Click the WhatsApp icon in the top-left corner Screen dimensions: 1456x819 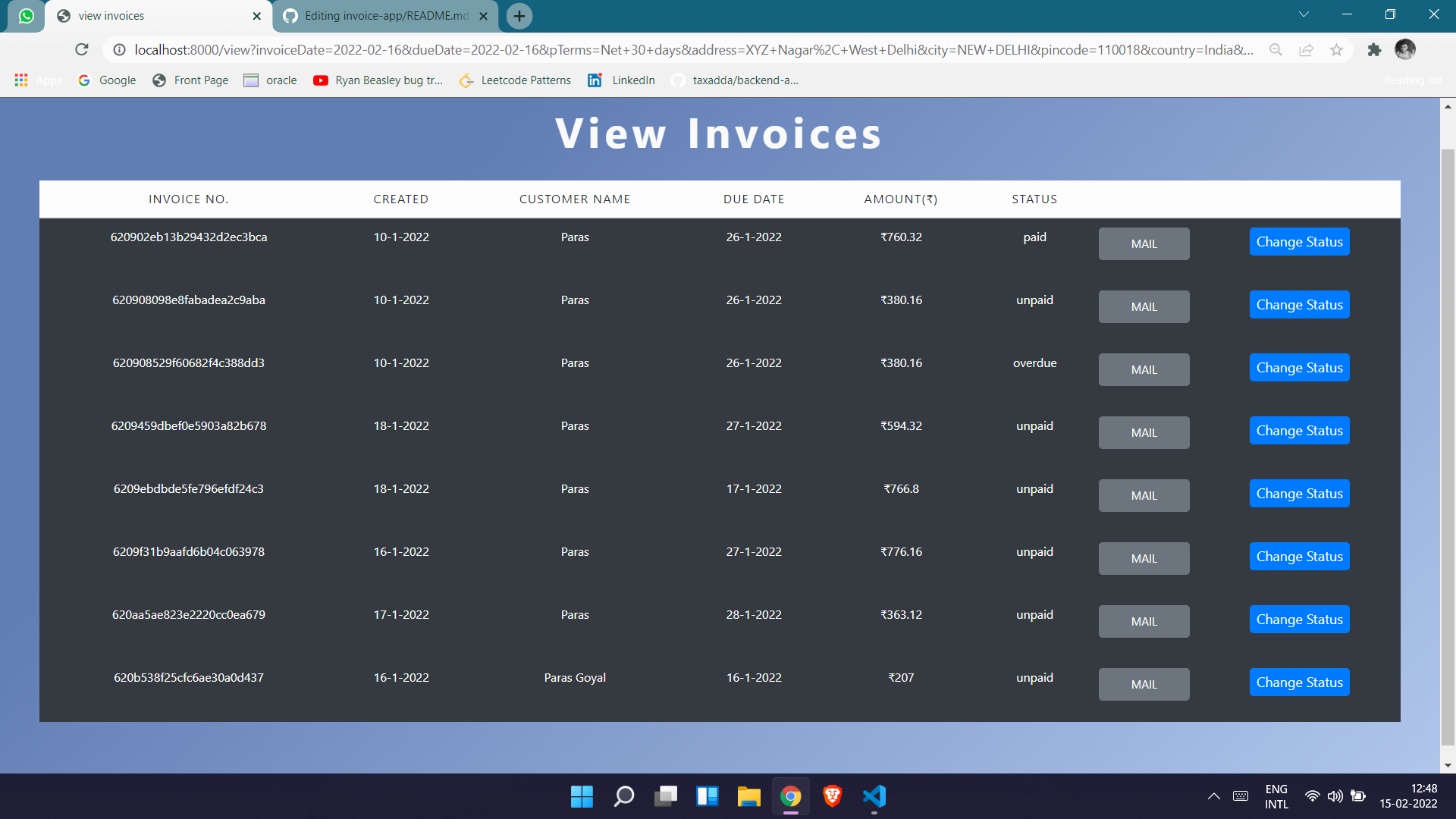point(25,15)
